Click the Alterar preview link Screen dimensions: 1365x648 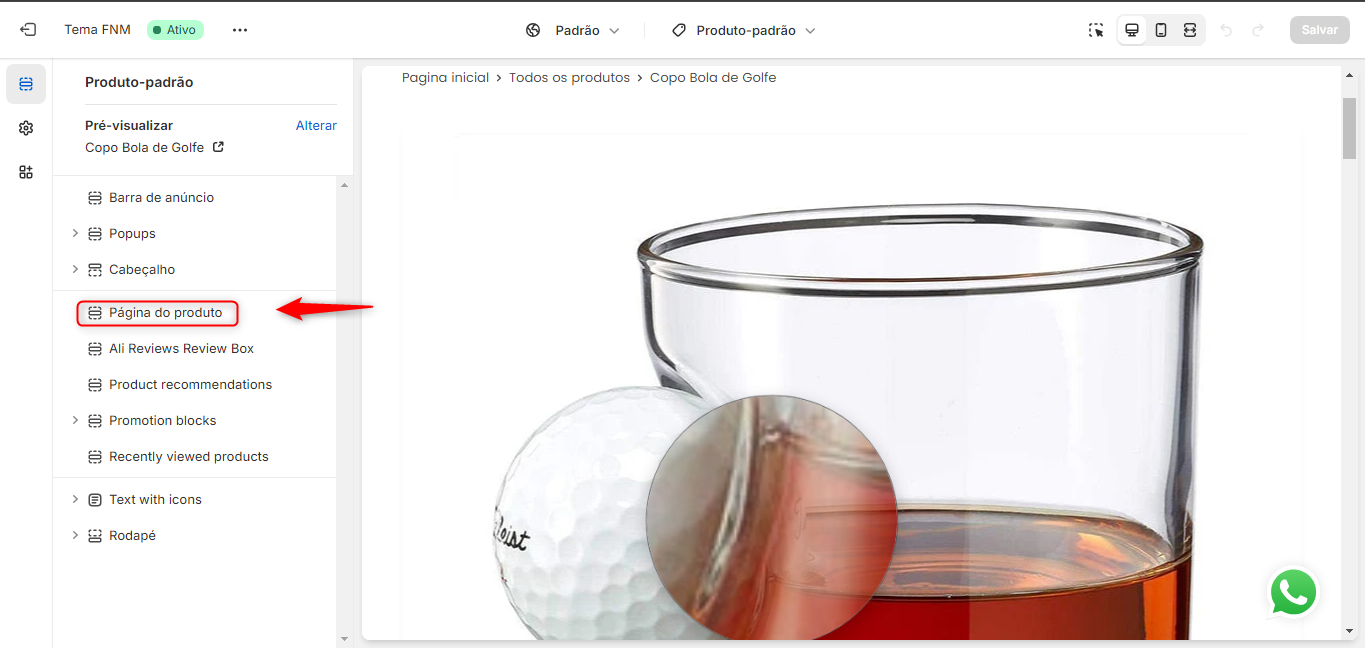(316, 125)
